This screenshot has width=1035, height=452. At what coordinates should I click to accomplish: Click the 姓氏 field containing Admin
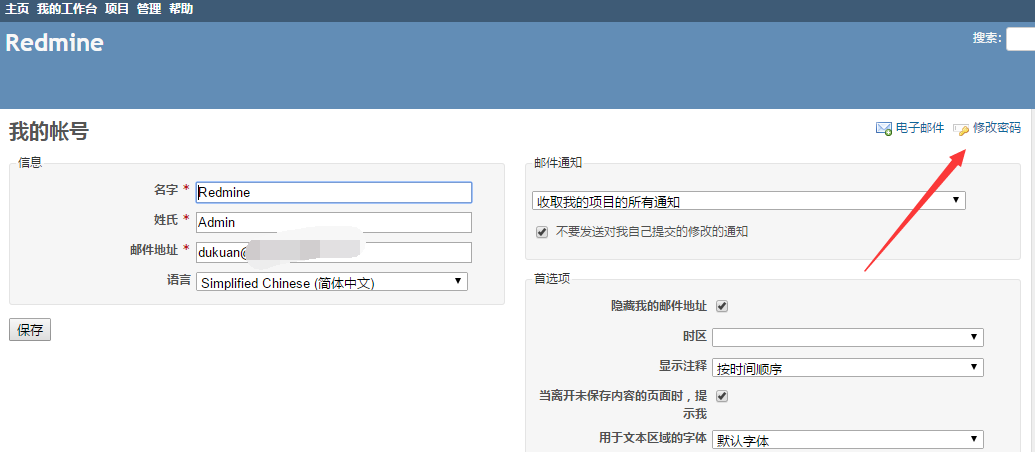pos(334,222)
